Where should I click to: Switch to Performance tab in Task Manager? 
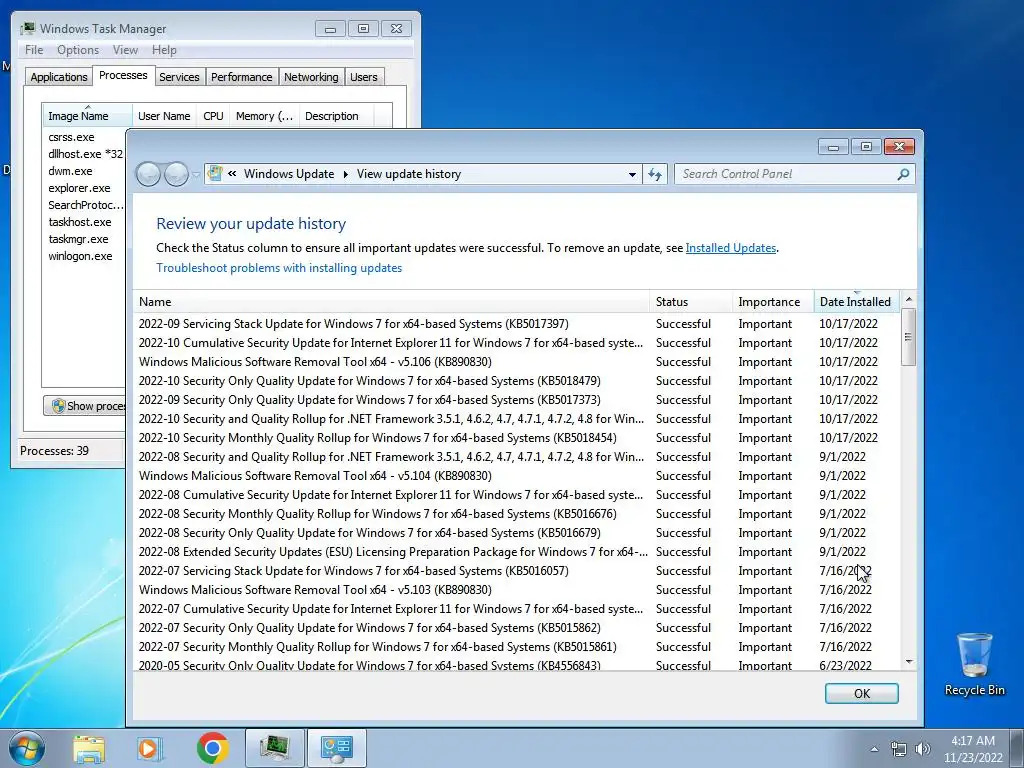point(241,77)
